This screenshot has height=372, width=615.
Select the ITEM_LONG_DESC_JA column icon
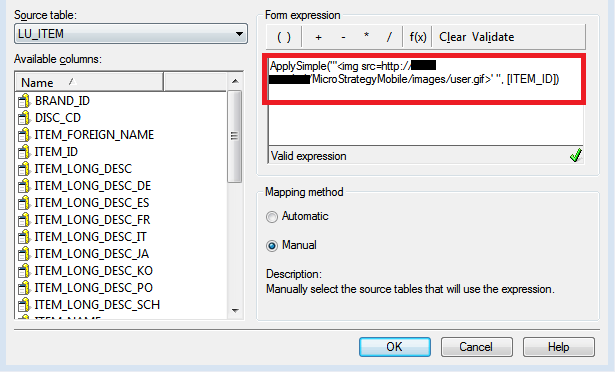[24, 253]
